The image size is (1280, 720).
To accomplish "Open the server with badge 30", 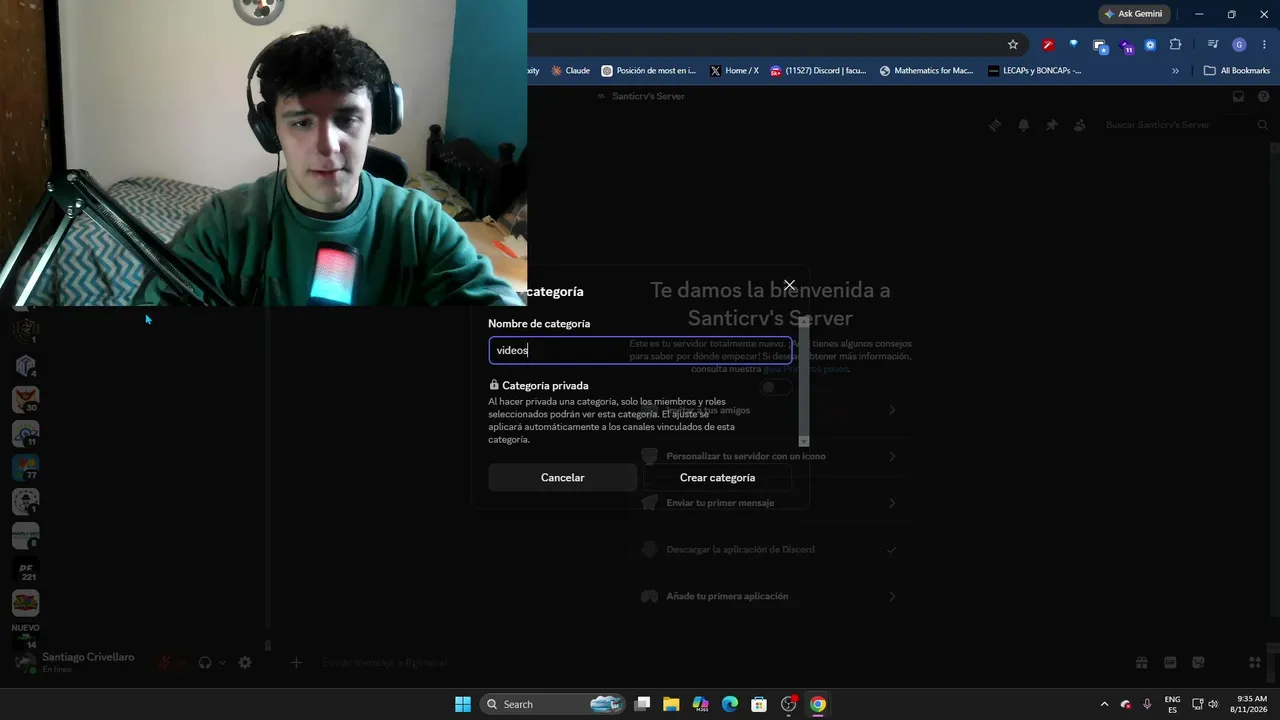I will pyautogui.click(x=25, y=400).
